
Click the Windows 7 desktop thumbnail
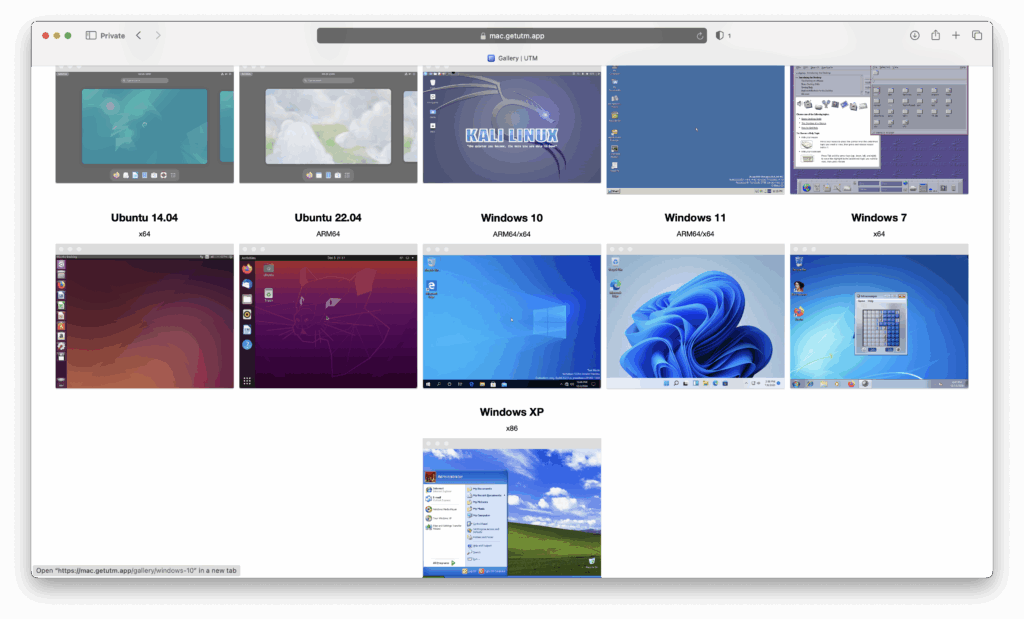pos(879,315)
